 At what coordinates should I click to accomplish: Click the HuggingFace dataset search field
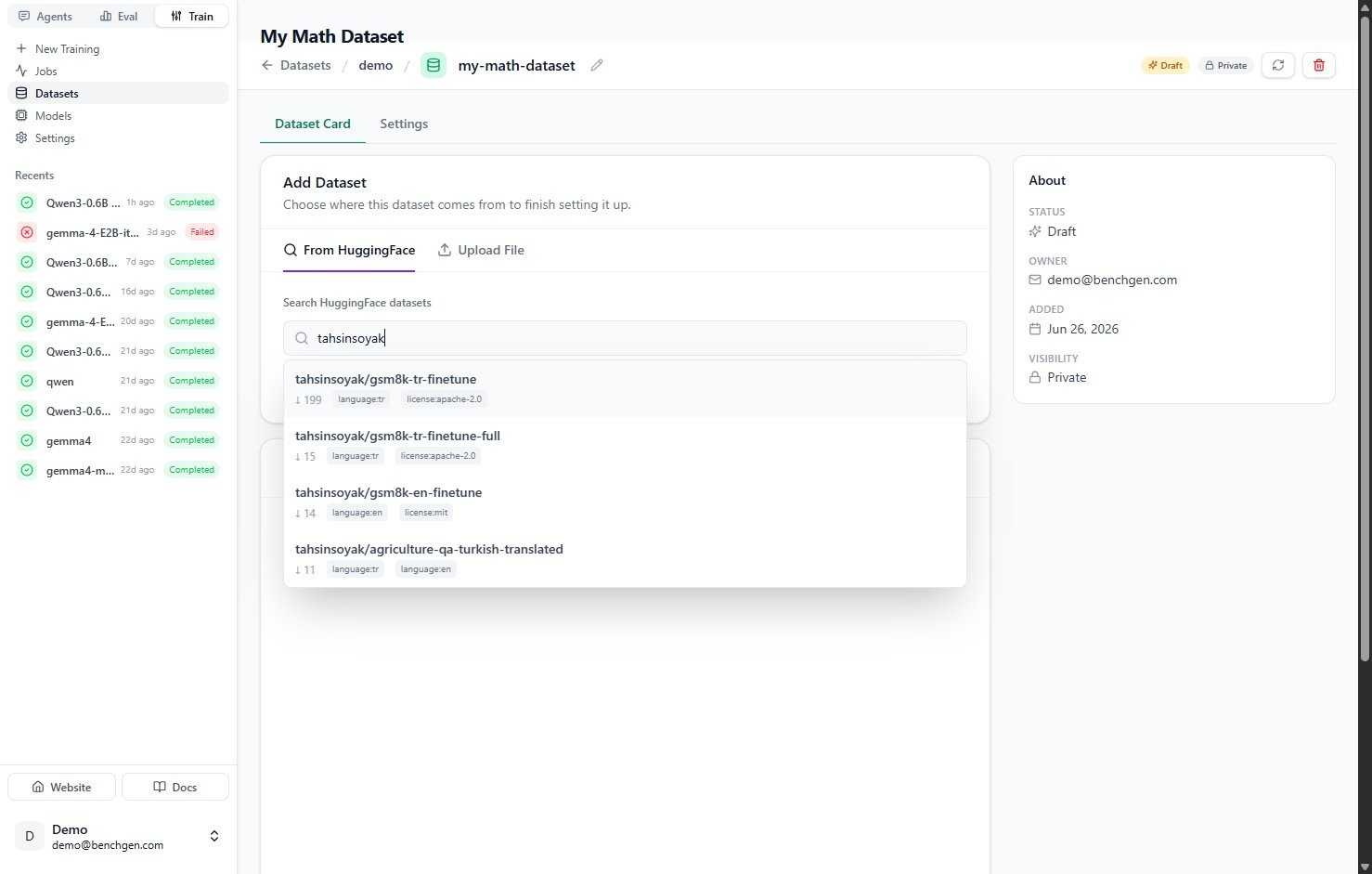point(625,338)
